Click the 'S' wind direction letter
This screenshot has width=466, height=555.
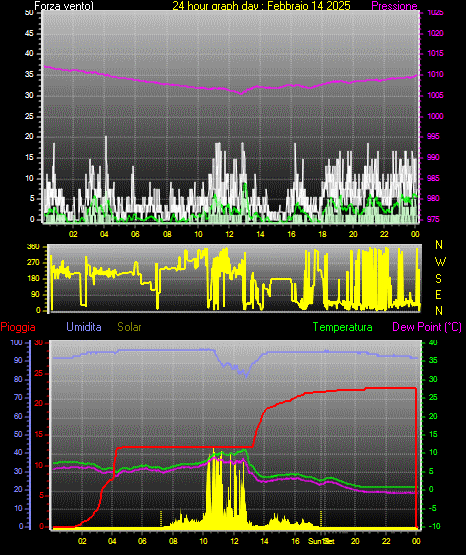pos(438,279)
